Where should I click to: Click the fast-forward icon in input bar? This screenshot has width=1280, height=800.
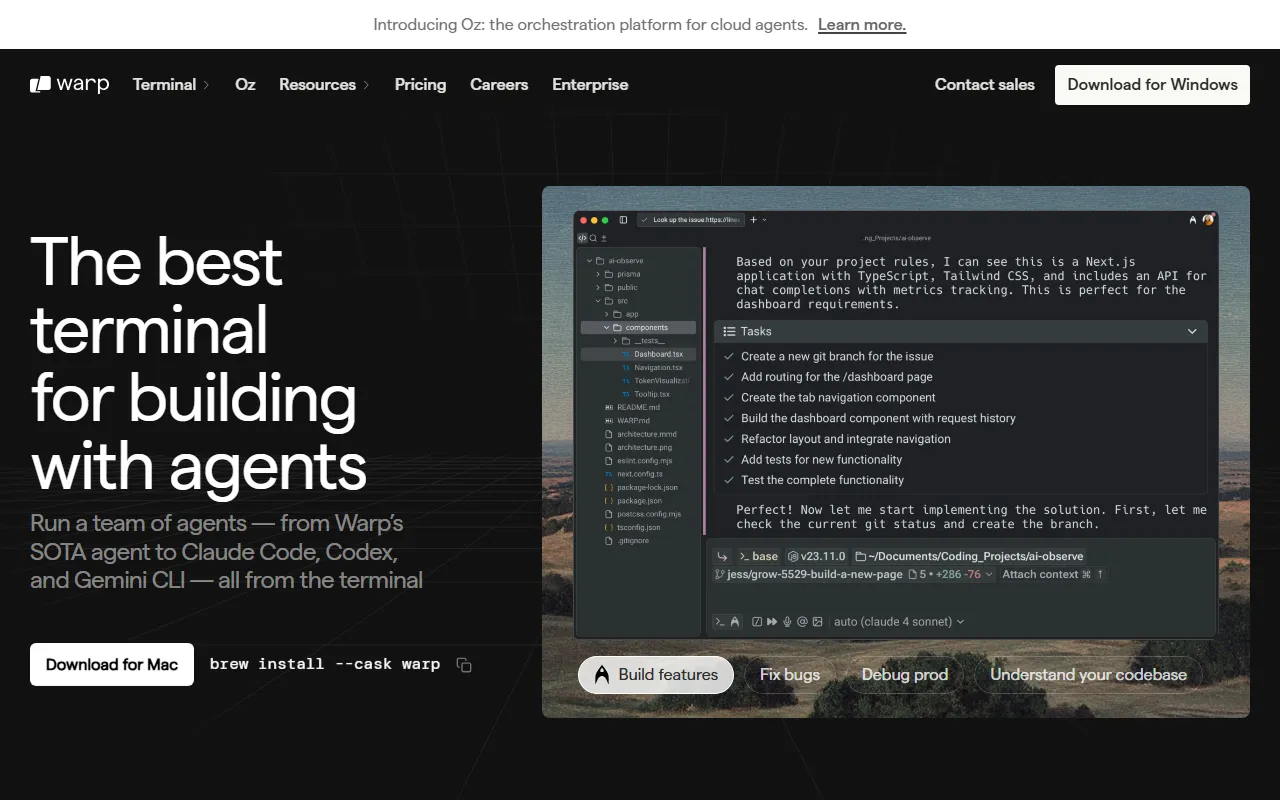pos(771,622)
